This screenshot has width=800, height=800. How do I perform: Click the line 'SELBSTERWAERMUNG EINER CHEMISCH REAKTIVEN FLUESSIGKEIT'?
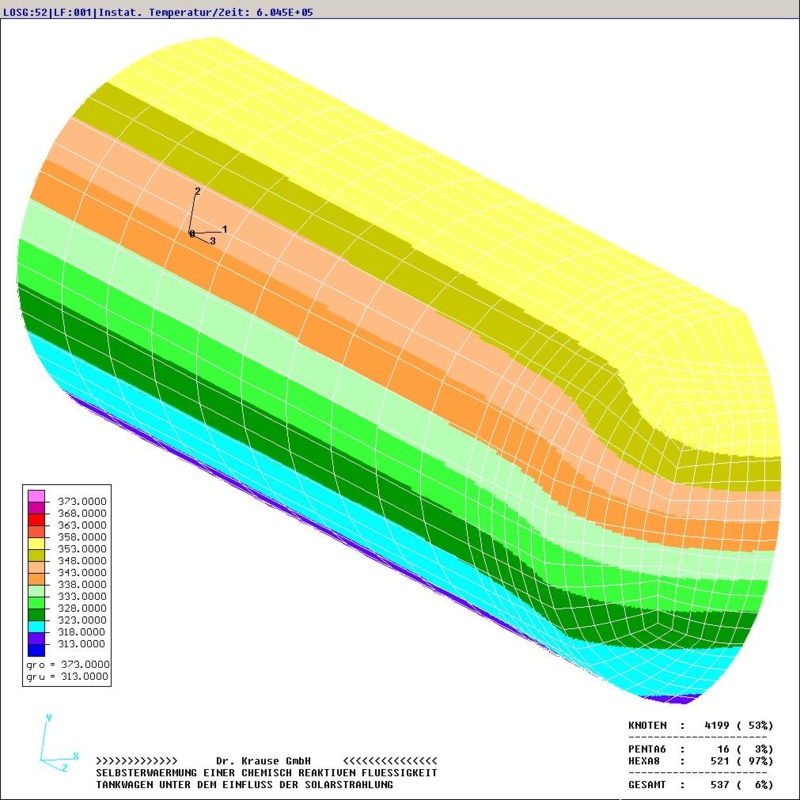point(267,773)
